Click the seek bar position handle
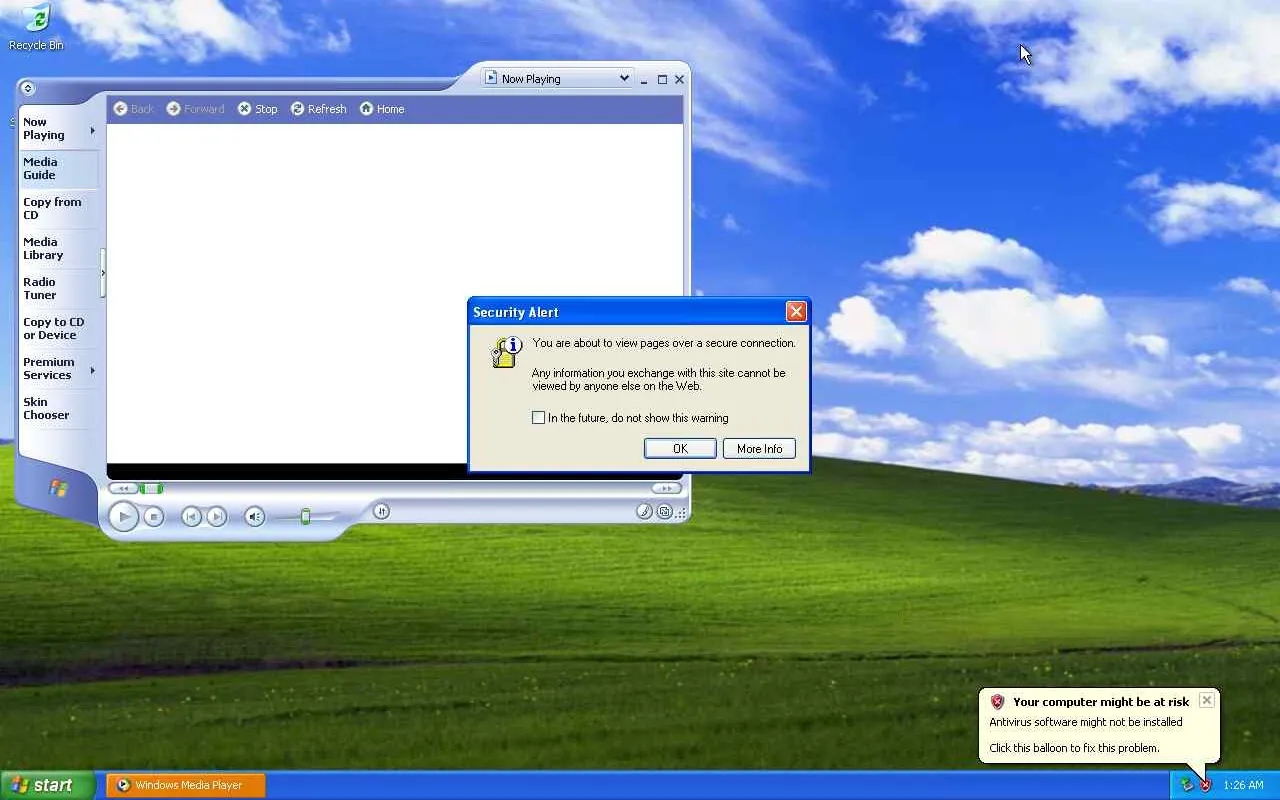Viewport: 1280px width, 800px height. click(x=151, y=488)
